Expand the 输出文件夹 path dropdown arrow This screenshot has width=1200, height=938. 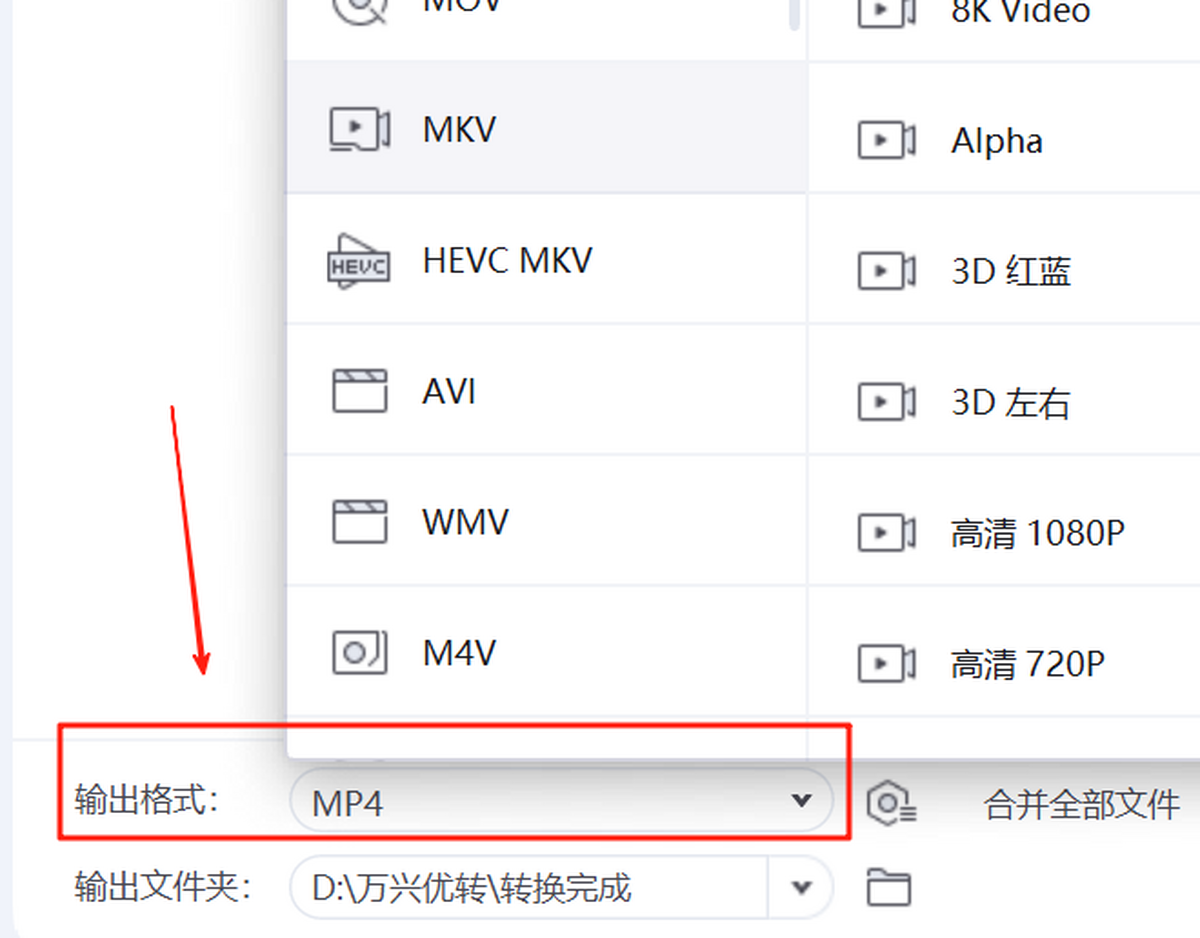click(800, 887)
